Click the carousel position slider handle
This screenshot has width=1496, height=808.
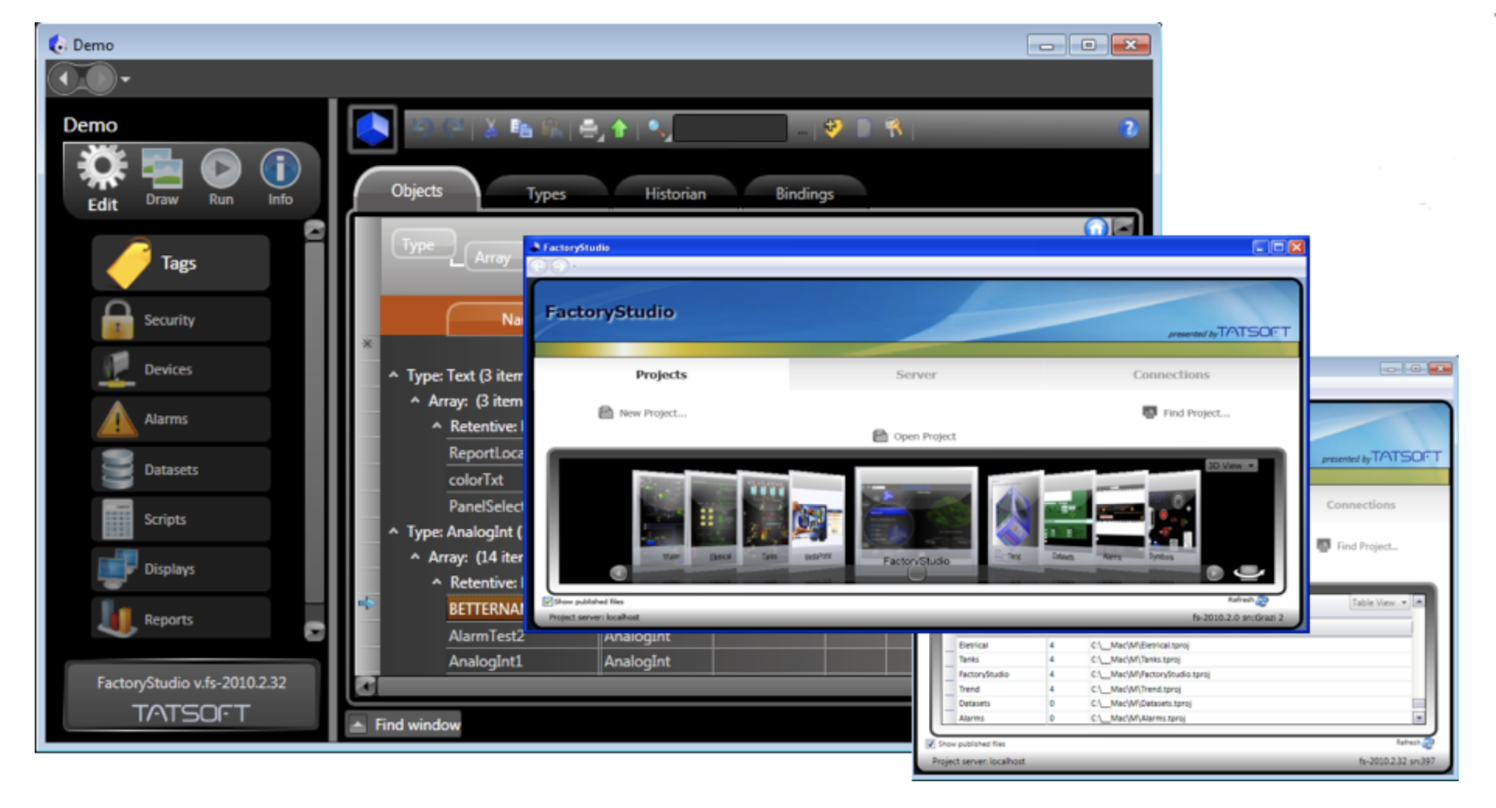(x=916, y=575)
